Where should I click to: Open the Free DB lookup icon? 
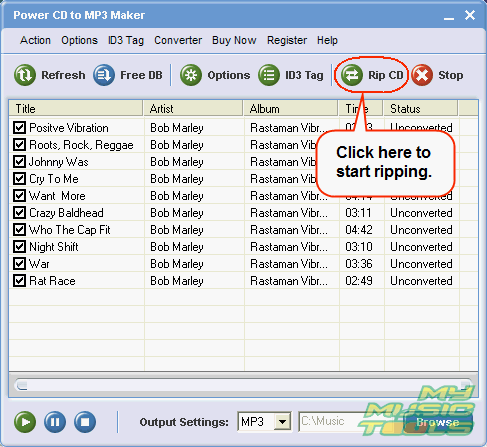(104, 75)
